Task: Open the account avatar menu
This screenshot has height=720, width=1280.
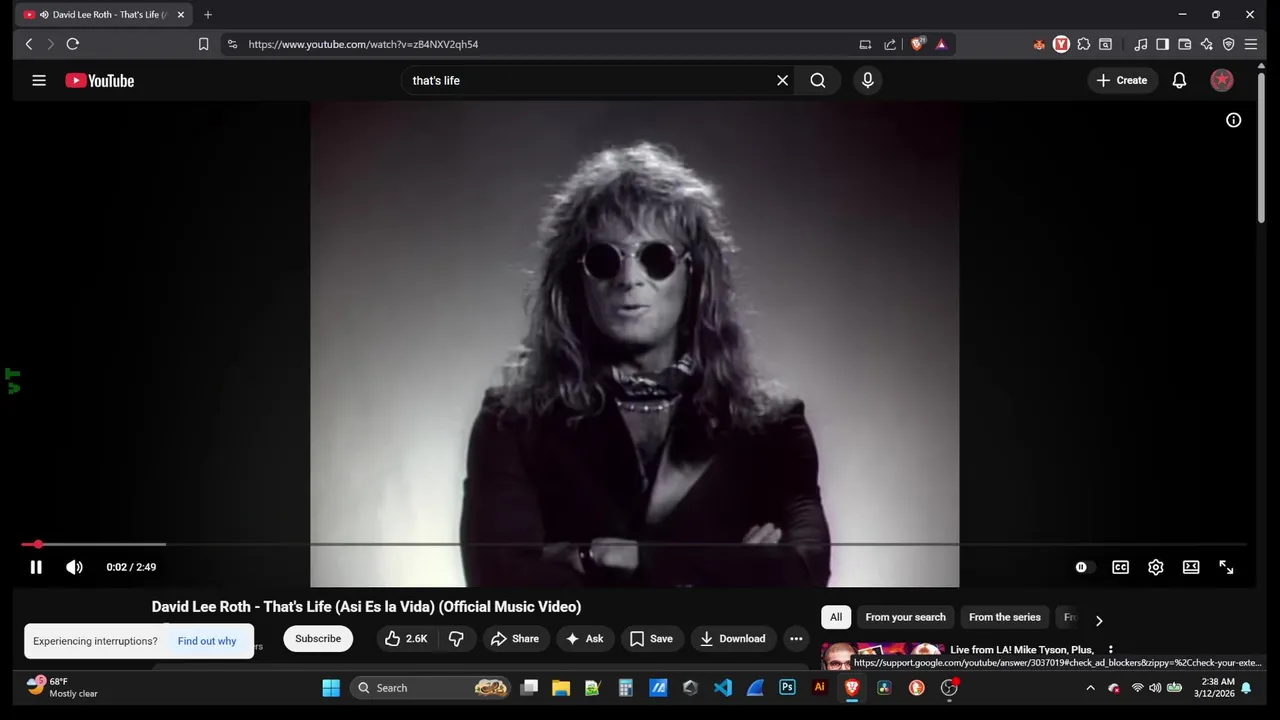Action: point(1222,80)
